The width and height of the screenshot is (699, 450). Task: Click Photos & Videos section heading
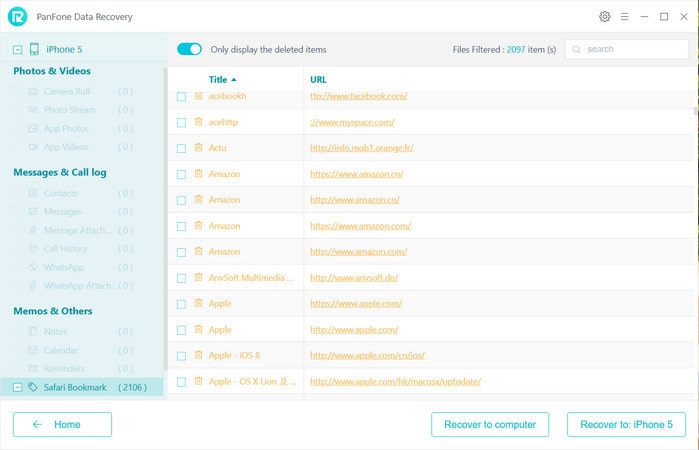(x=52, y=71)
